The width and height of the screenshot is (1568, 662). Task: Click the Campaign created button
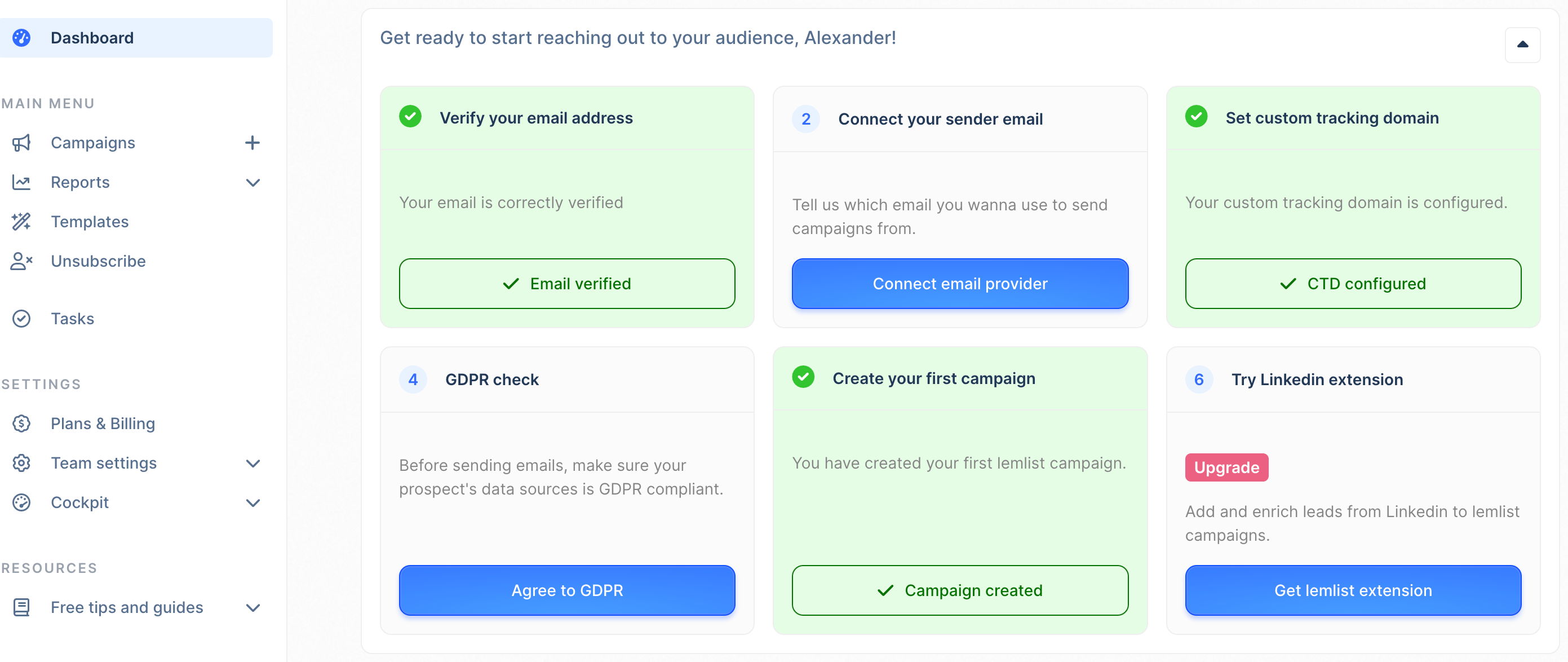pyautogui.click(x=960, y=591)
